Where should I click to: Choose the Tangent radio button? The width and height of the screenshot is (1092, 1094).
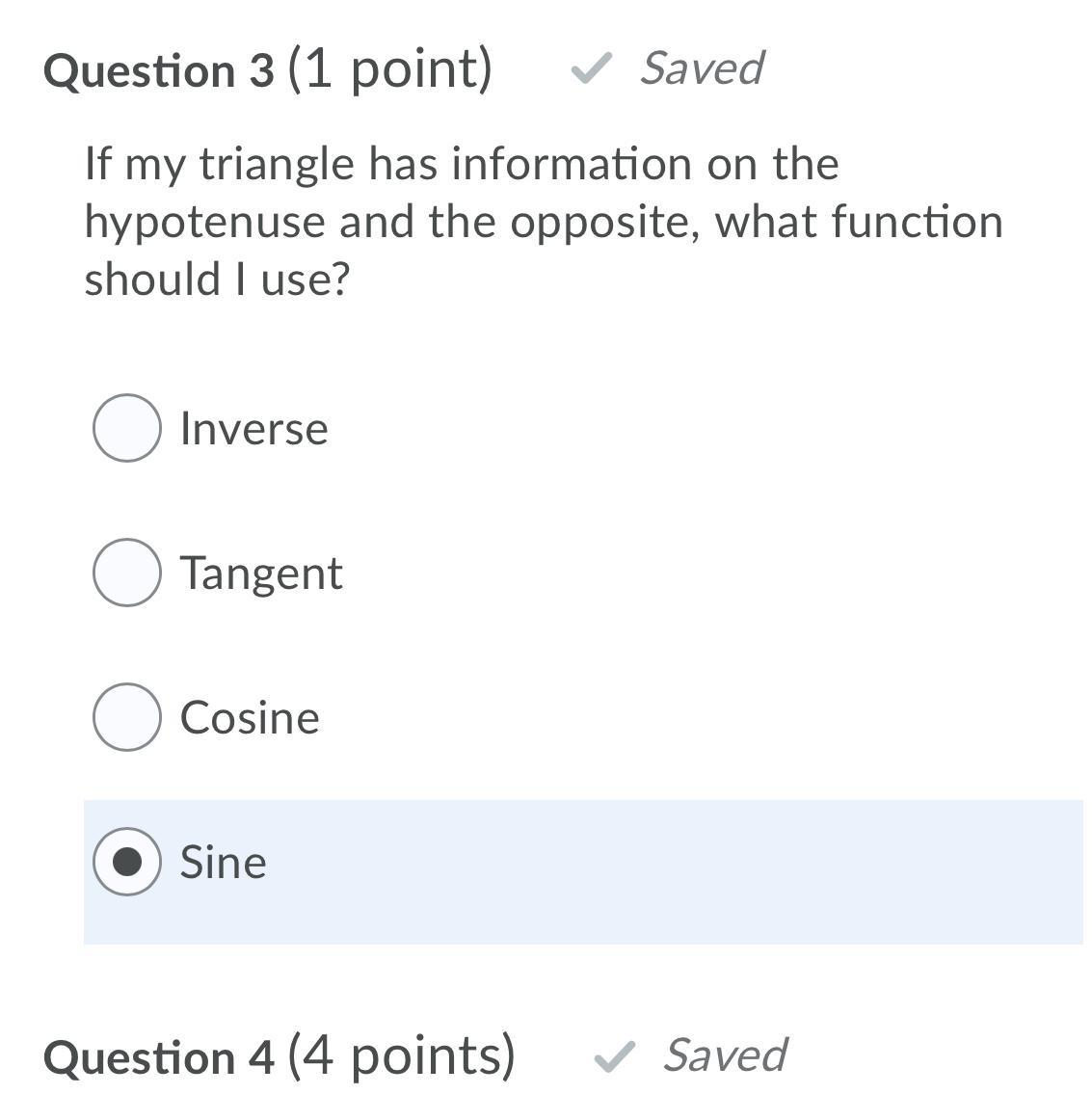tap(126, 573)
